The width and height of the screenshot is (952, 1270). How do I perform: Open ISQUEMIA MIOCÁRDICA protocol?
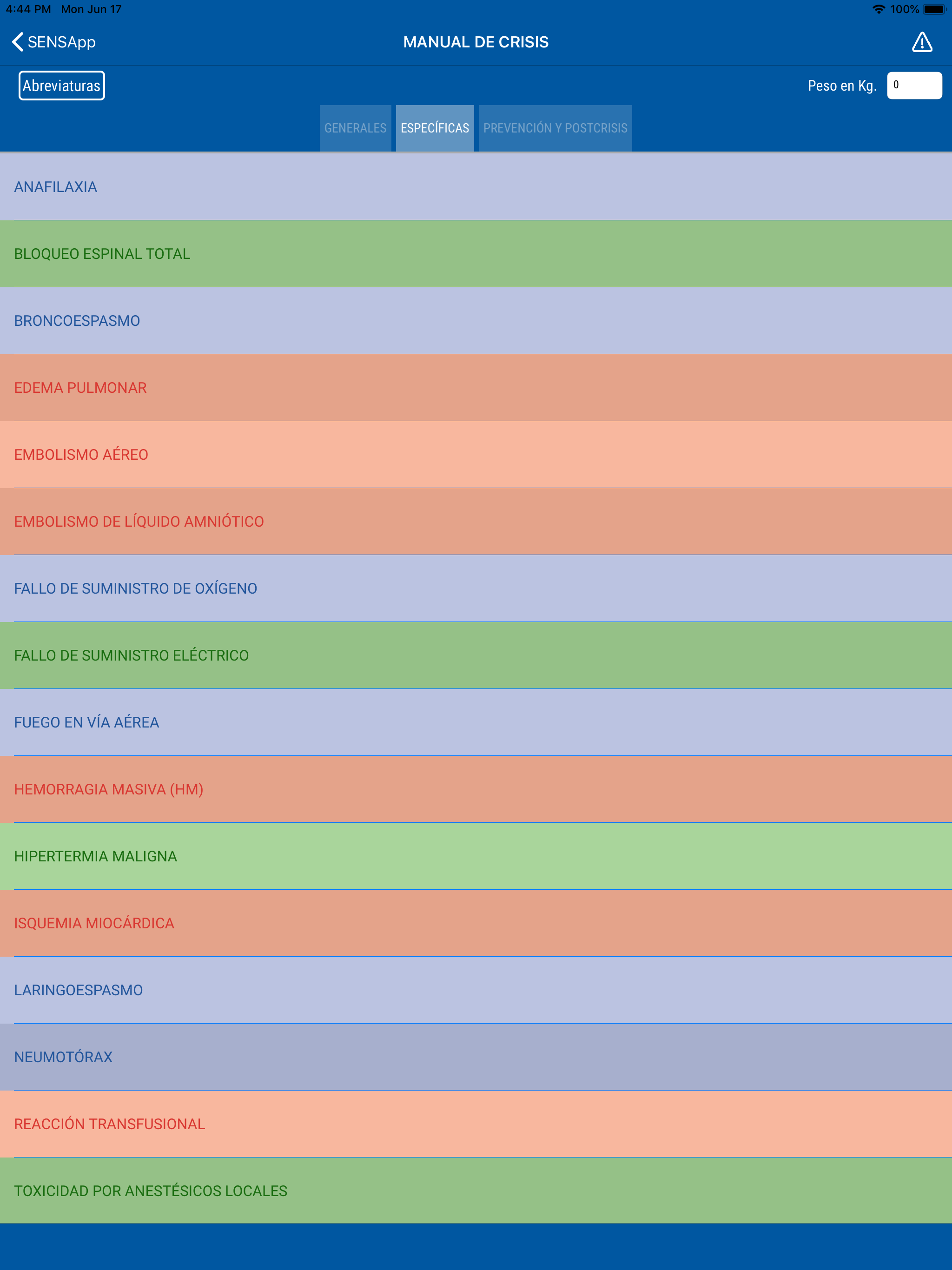(x=476, y=923)
